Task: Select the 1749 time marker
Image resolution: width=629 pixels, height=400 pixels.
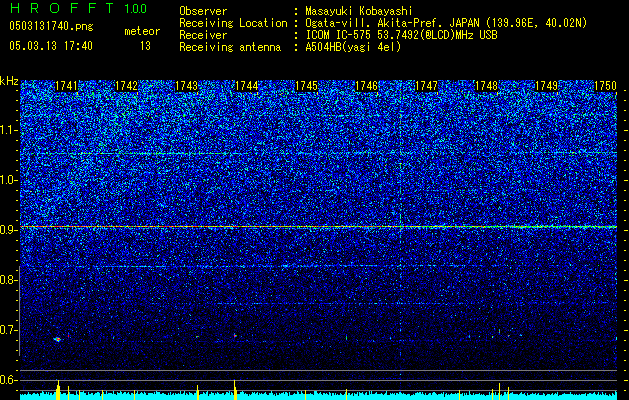Action: [x=547, y=86]
